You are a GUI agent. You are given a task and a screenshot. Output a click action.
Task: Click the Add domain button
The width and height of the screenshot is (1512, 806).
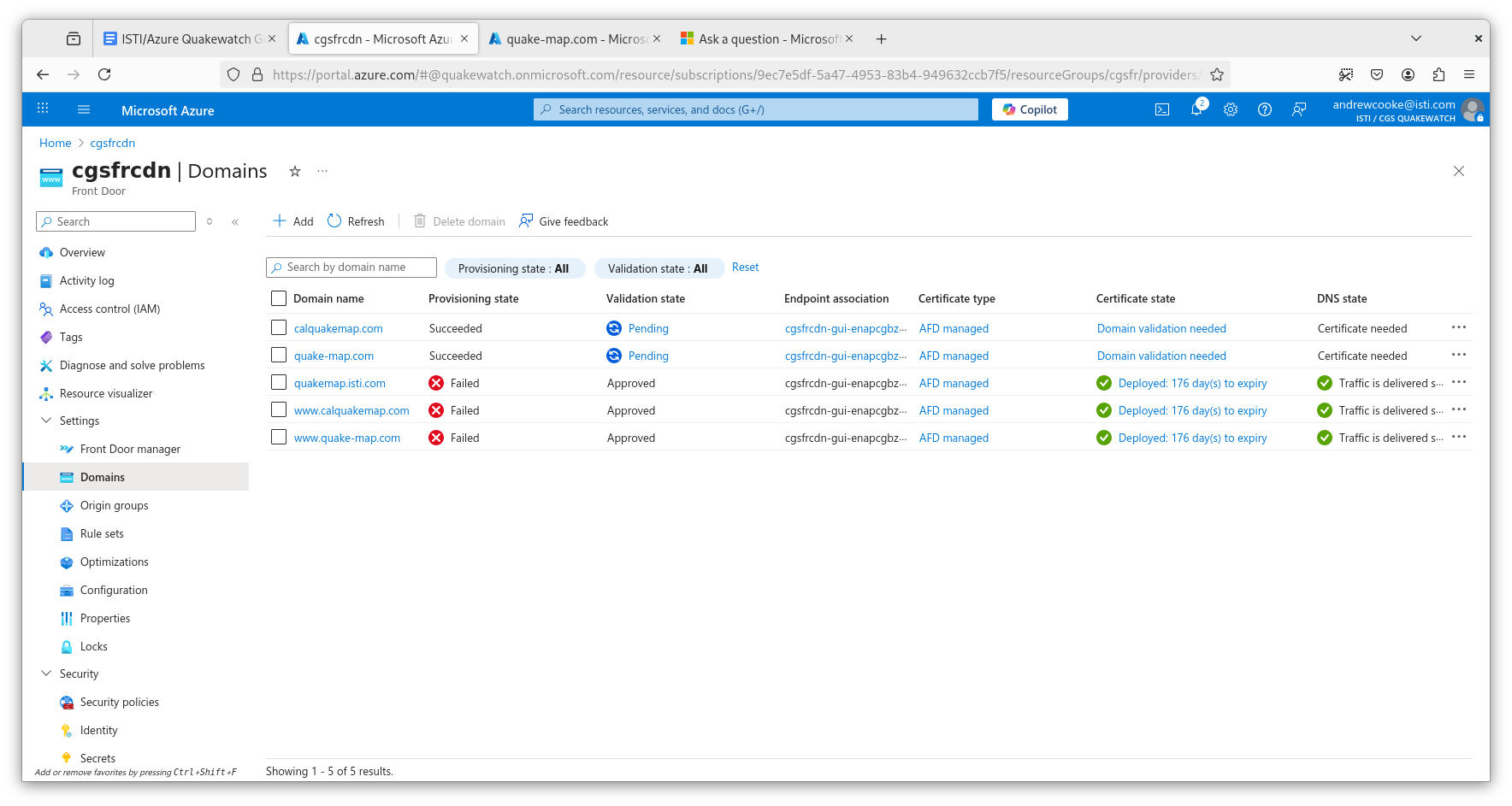click(293, 221)
